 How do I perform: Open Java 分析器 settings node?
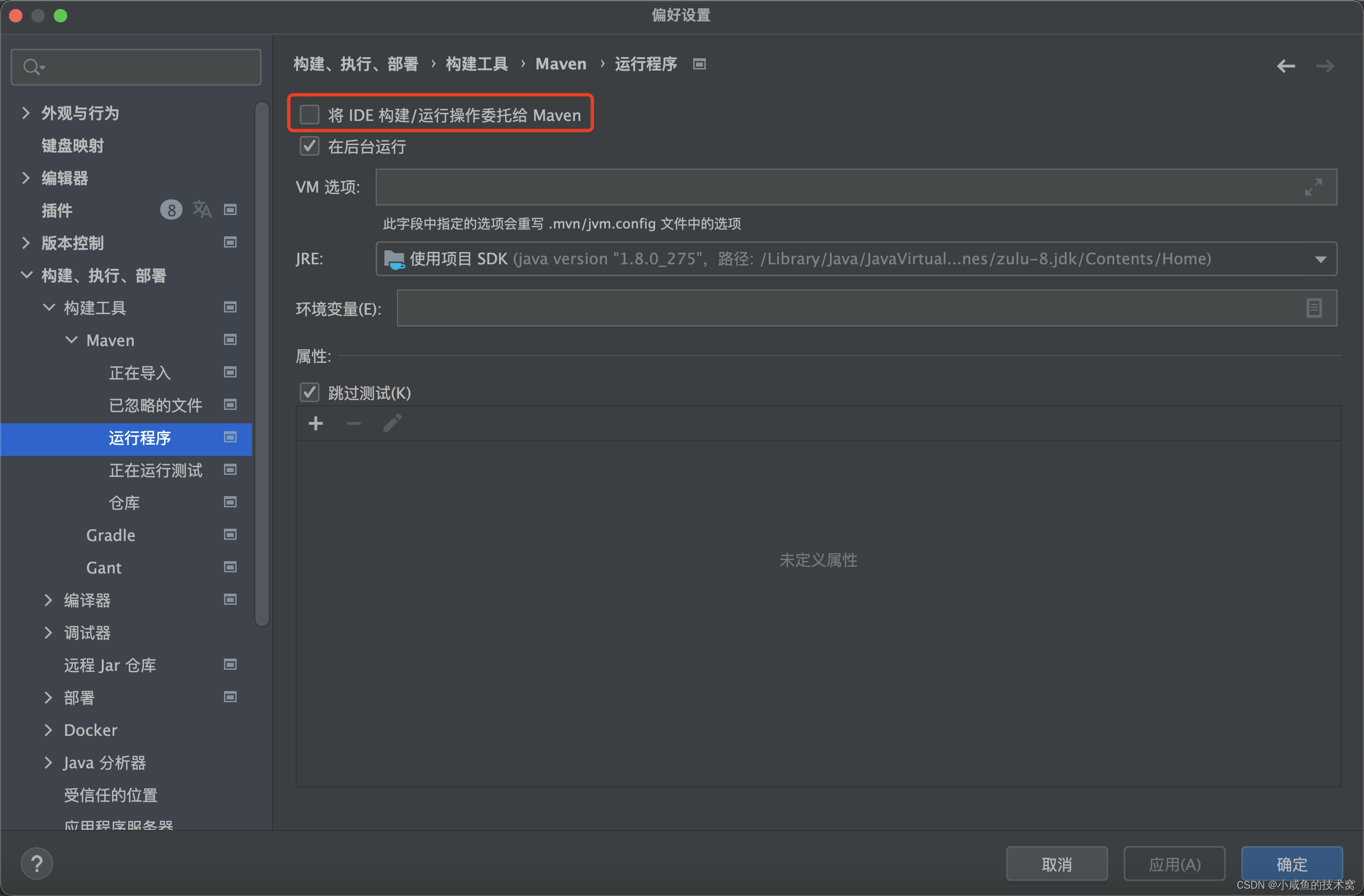[105, 762]
